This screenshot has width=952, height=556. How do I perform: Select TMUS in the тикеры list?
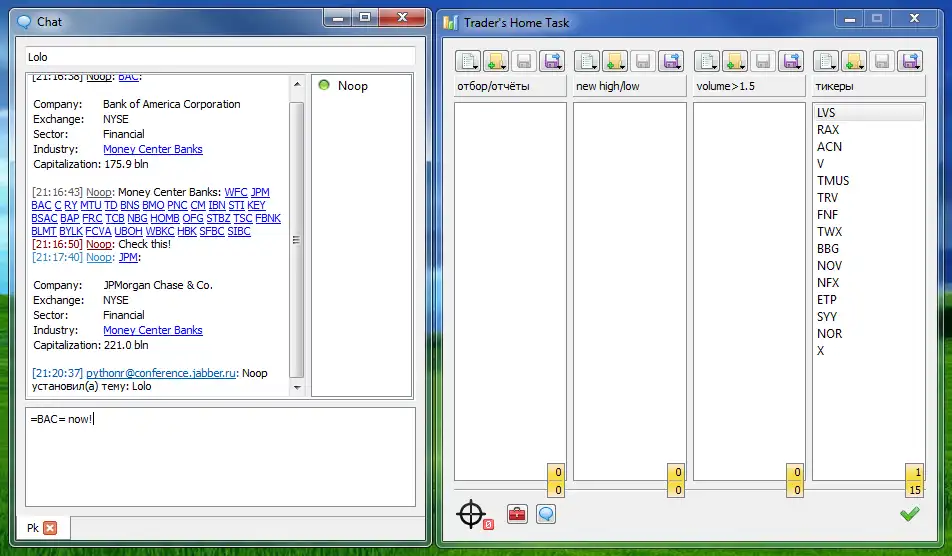869,181
